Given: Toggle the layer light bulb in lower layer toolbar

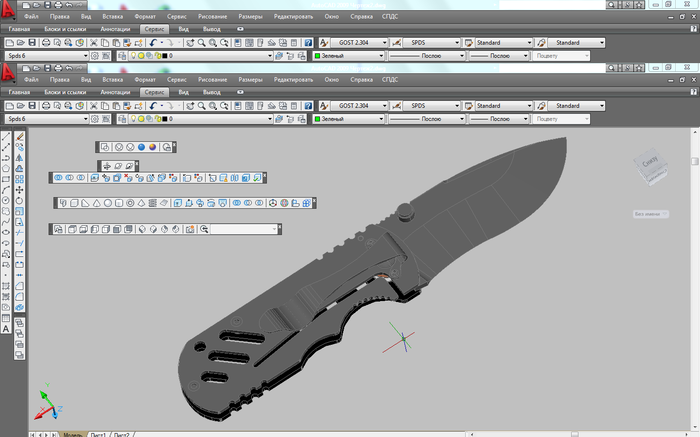Looking at the screenshot, I should pos(133,119).
